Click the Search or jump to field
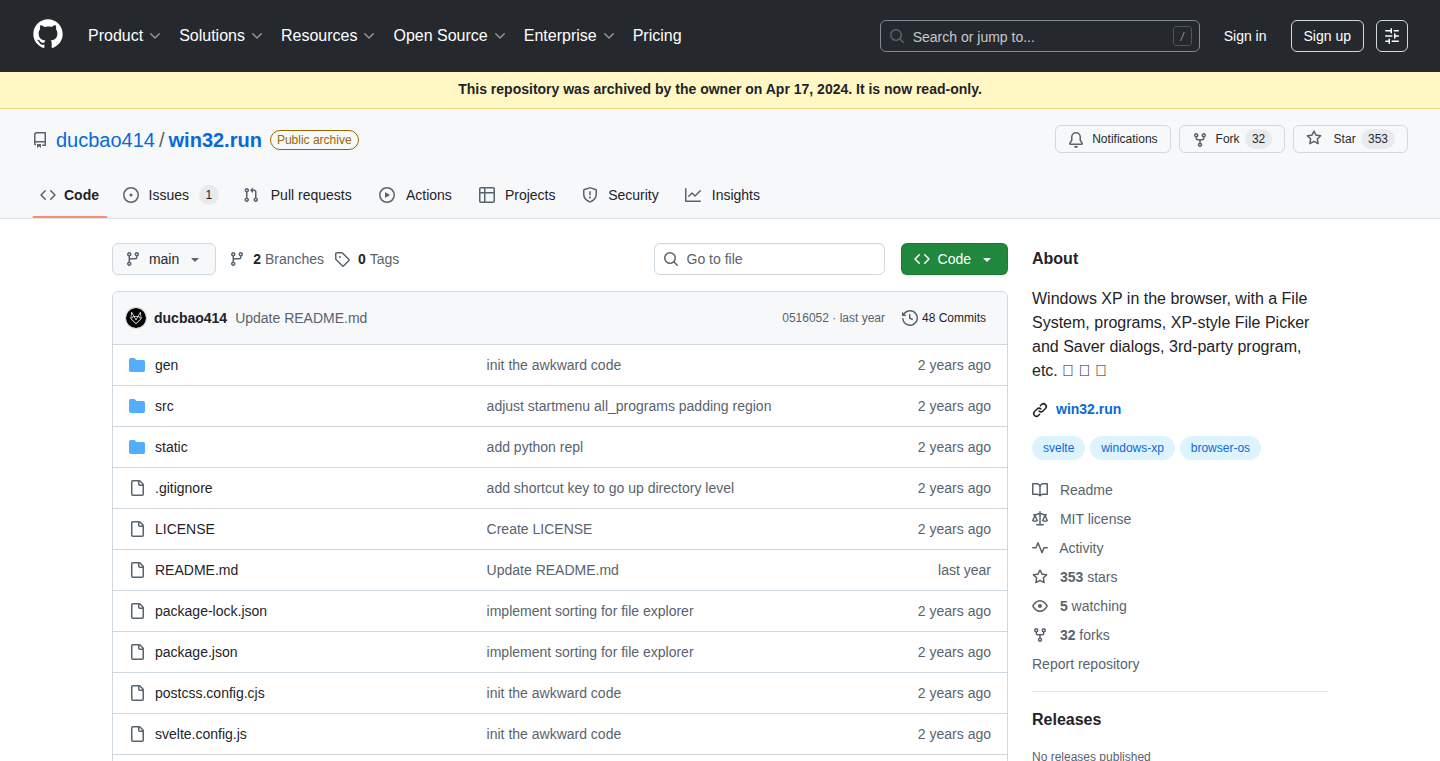 1039,36
